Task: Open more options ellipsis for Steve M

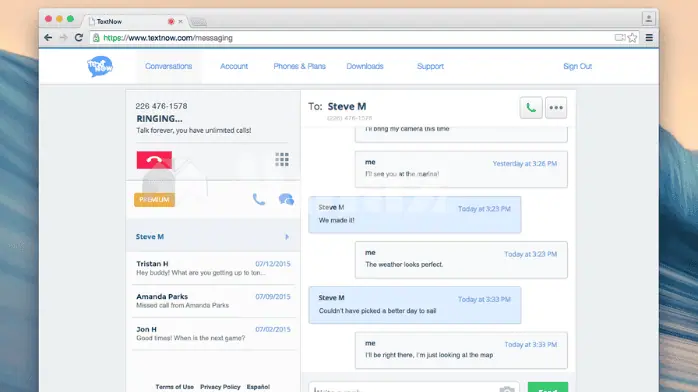Action: (x=556, y=108)
